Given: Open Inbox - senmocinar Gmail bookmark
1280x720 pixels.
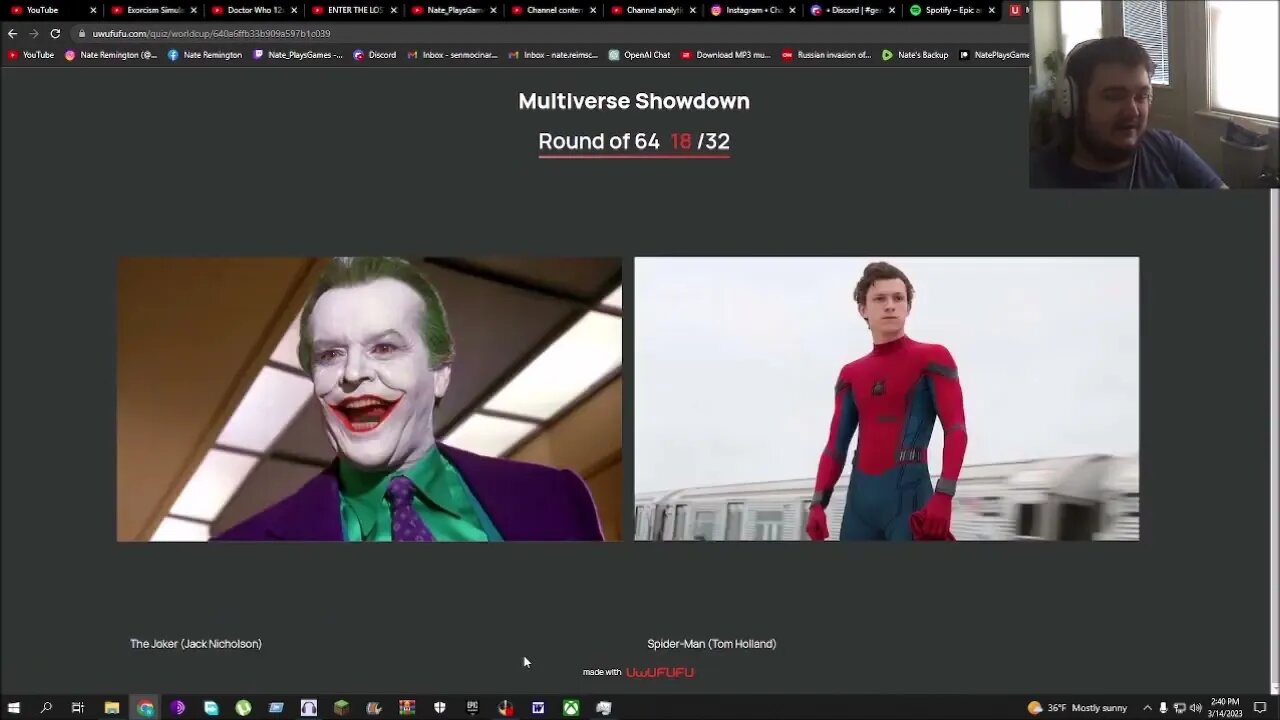Looking at the screenshot, I should pos(452,55).
